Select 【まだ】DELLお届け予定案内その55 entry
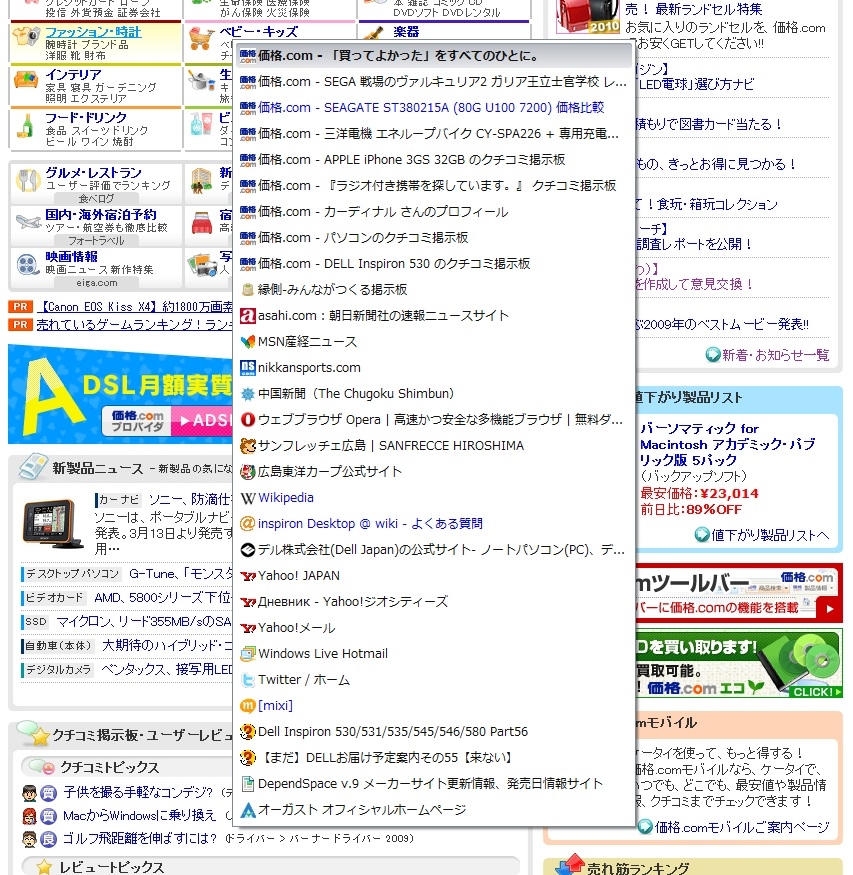 point(434,758)
